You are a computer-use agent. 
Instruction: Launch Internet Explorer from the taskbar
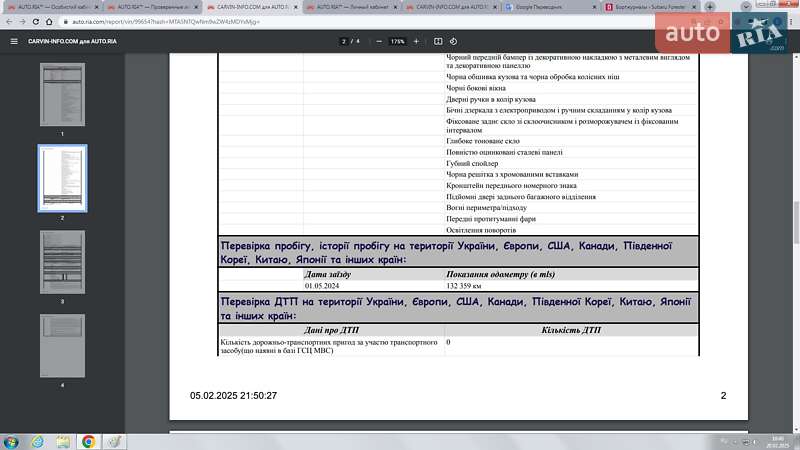pos(37,441)
